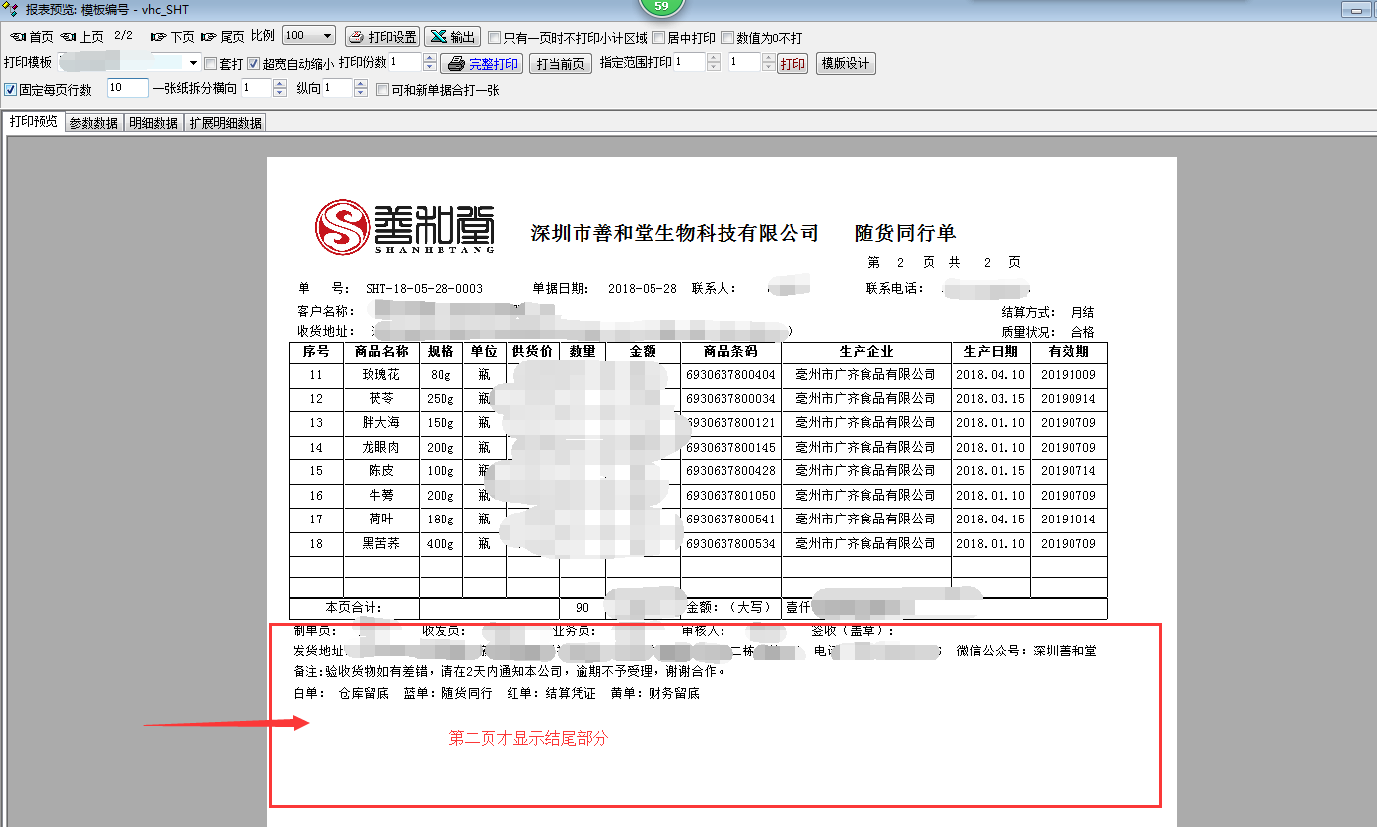The image size is (1377, 827).
Task: Toggle 固定每页行数 checkbox
Action: pos(11,90)
